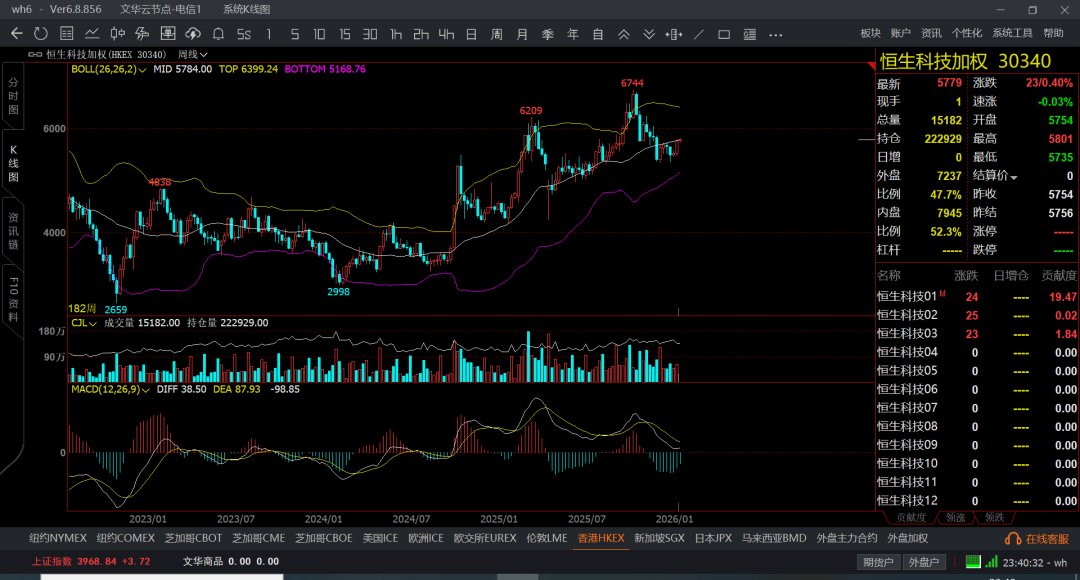Switch to the 纽约NYMEX exchange tab
The image size is (1080, 580).
58,538
